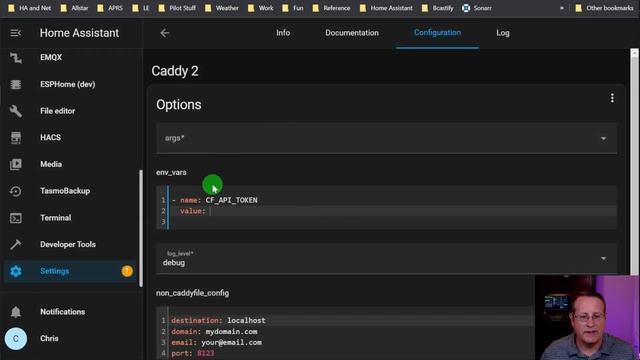
Task: Open TasmoBackup sidebar label
Action: click(65, 191)
